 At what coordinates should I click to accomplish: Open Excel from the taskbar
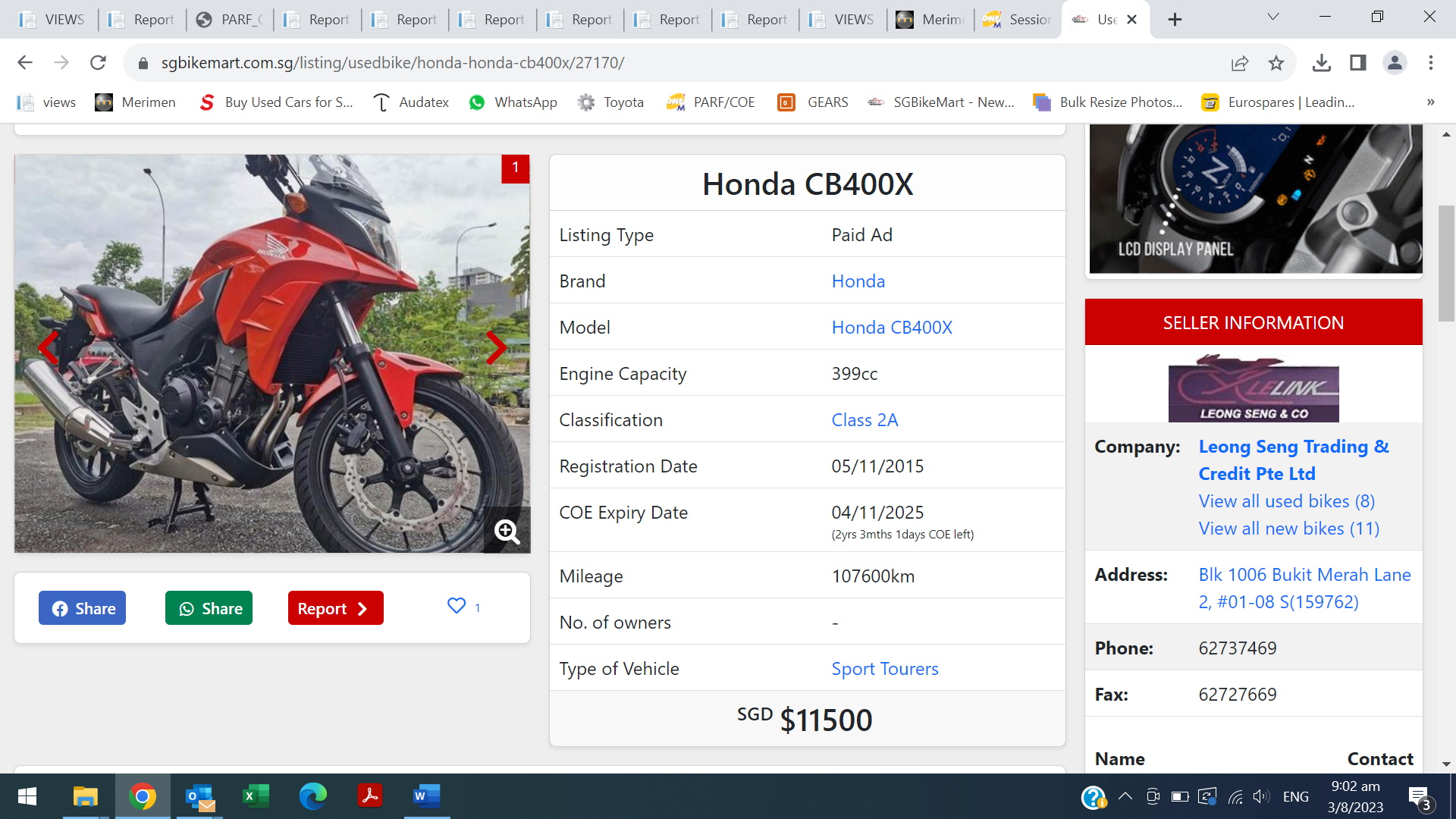256,796
